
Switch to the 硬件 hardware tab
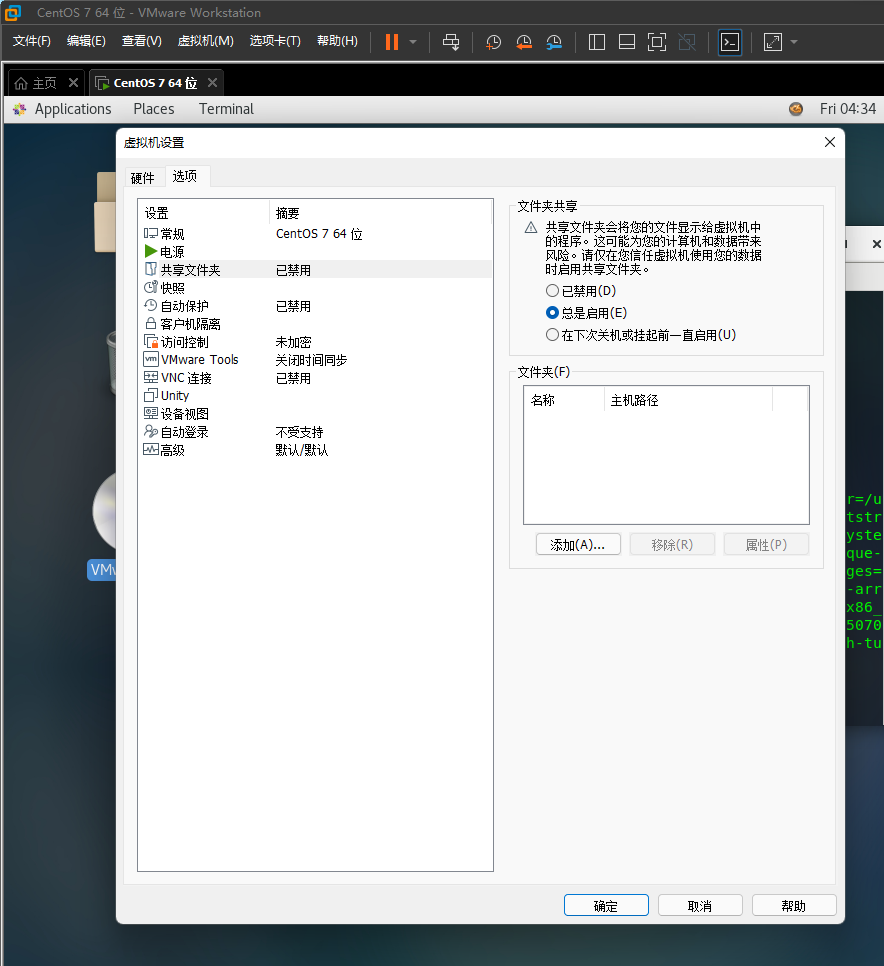143,178
